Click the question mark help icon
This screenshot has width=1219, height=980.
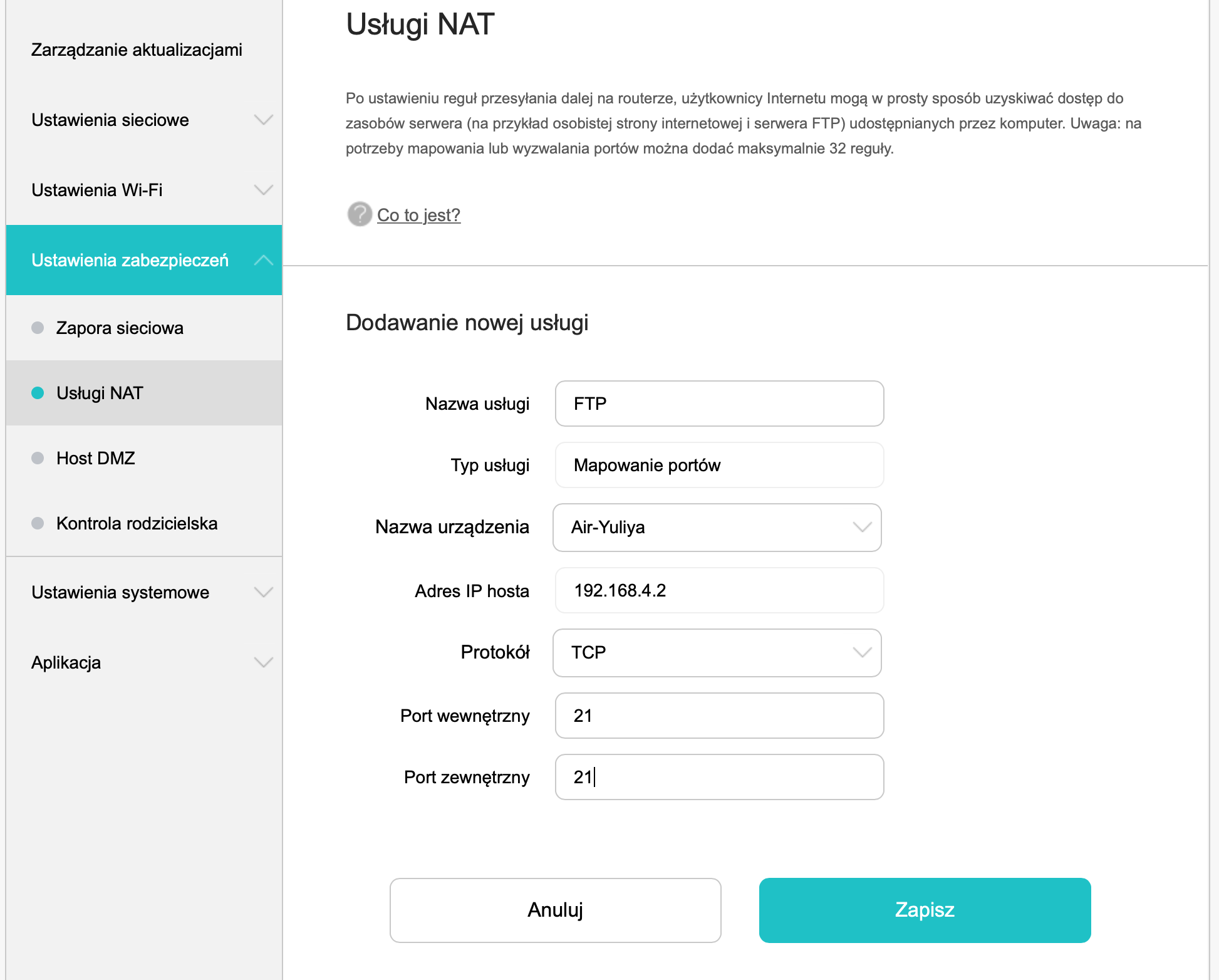coord(360,214)
